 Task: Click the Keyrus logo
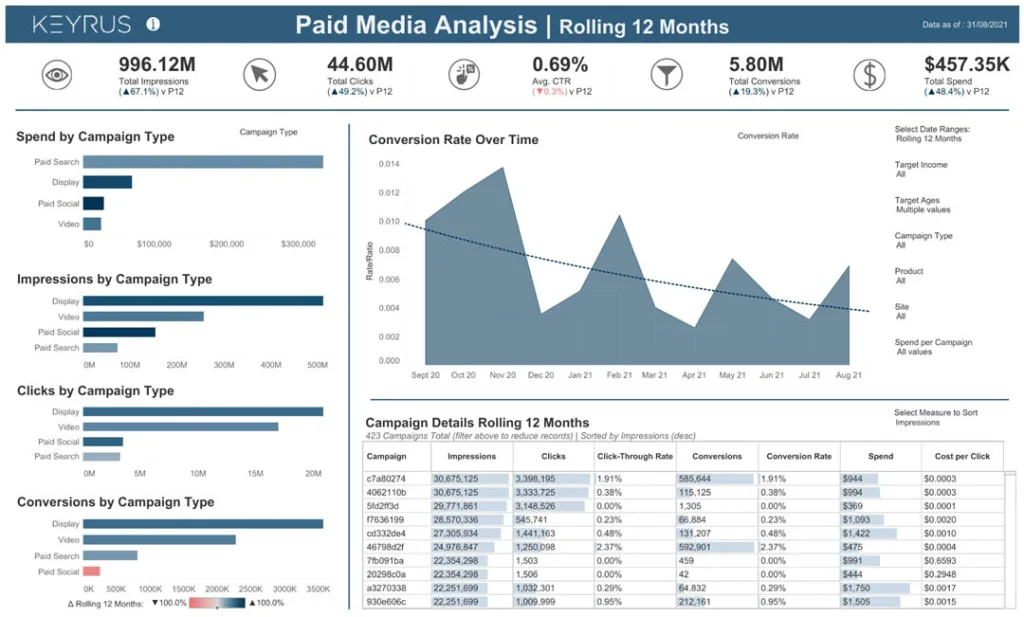tap(82, 24)
